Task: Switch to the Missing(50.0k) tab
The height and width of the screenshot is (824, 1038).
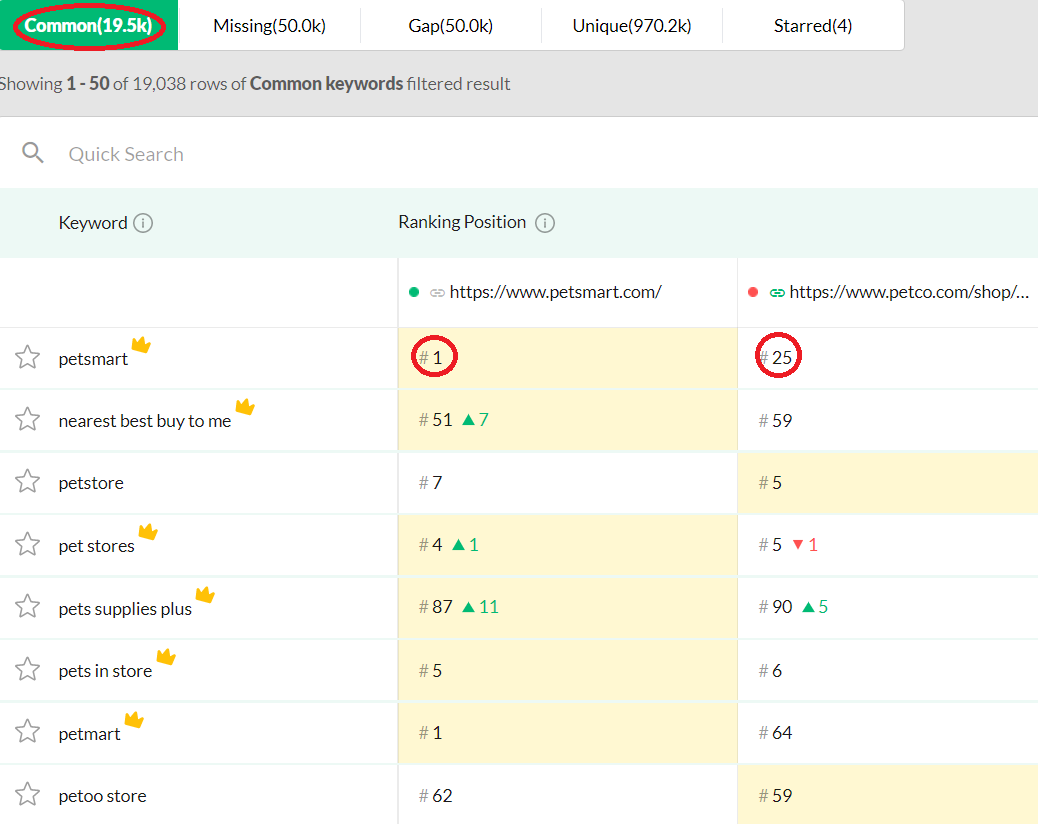Action: click(x=269, y=26)
